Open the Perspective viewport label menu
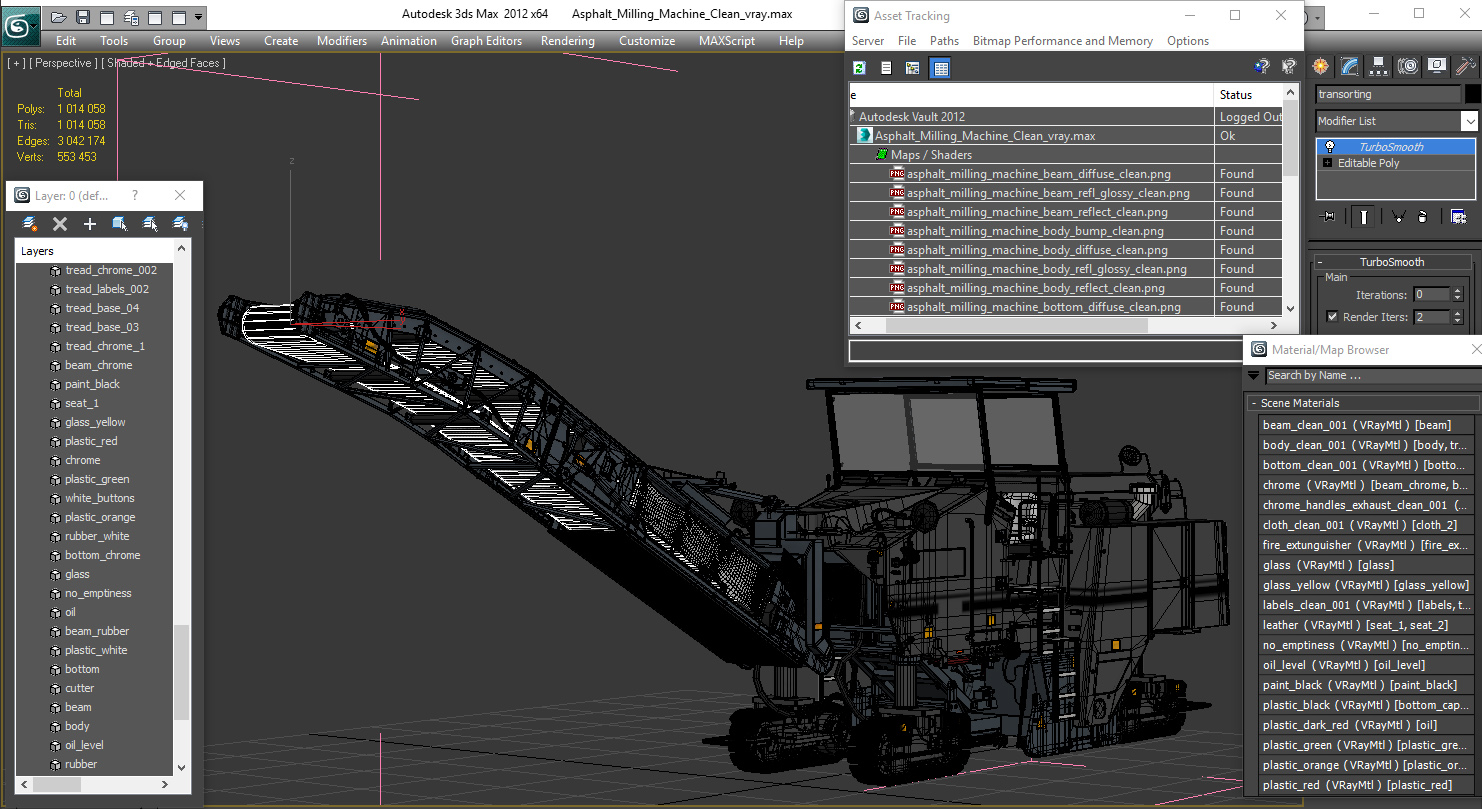This screenshot has height=810, width=1482. 64,63
